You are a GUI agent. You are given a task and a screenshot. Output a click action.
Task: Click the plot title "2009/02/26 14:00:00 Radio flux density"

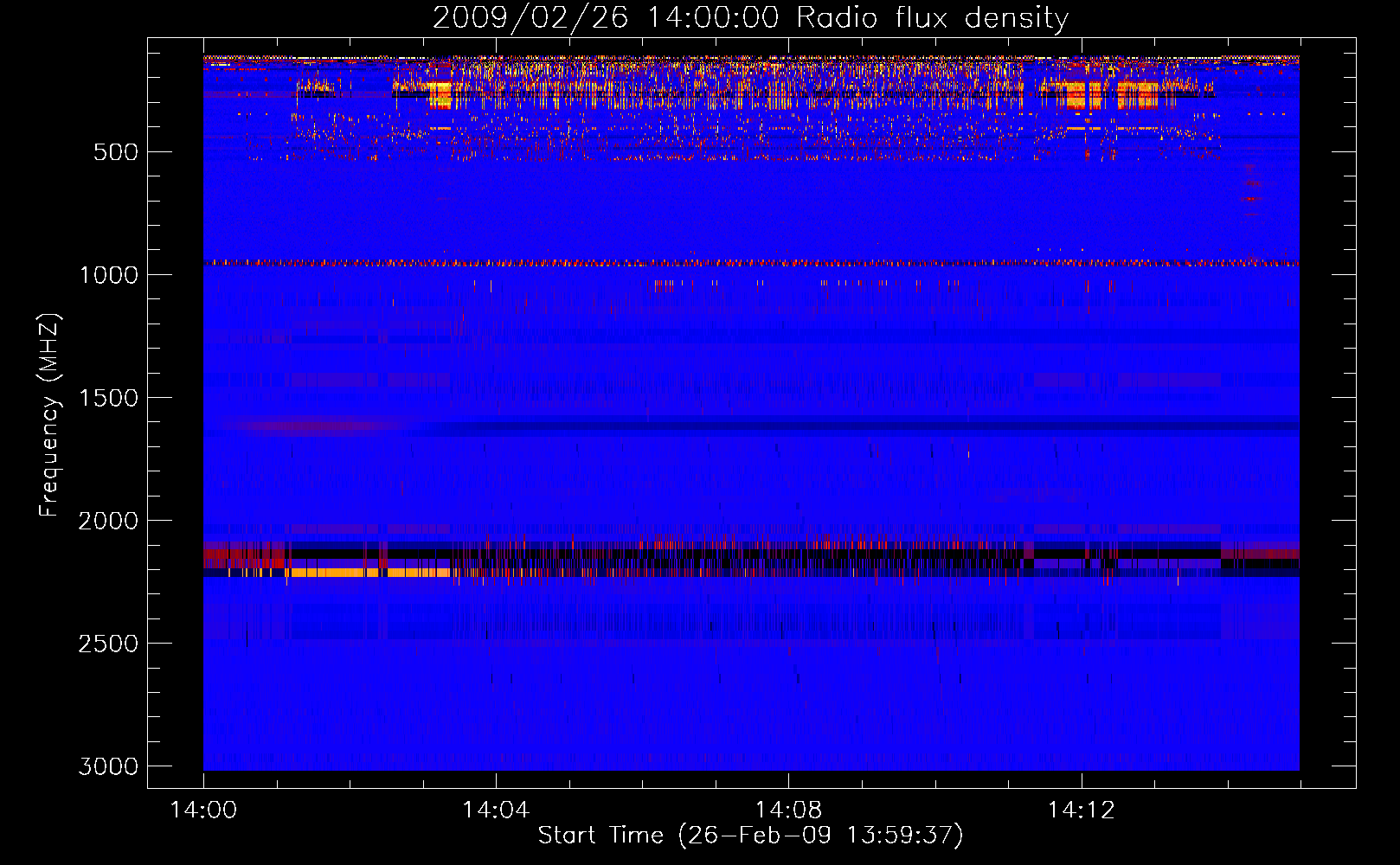pos(750,17)
